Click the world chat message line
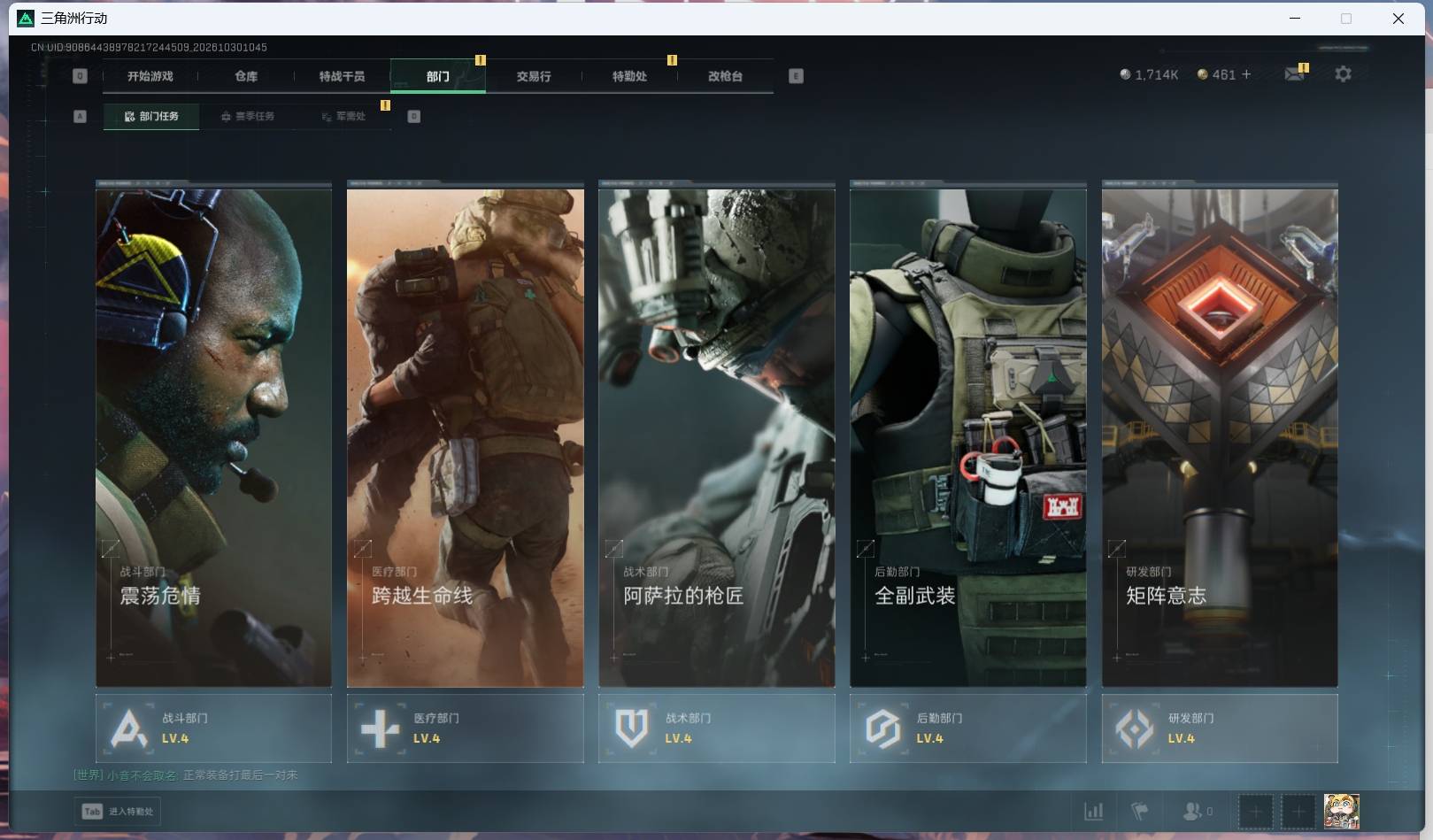Image resolution: width=1433 pixels, height=840 pixels. 186,774
